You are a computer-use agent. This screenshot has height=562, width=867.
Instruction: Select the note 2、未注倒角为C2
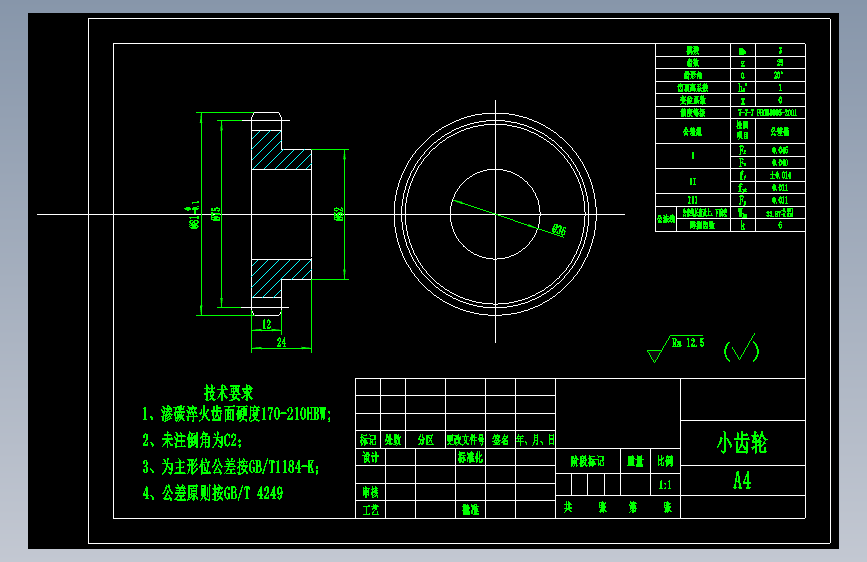(192, 440)
